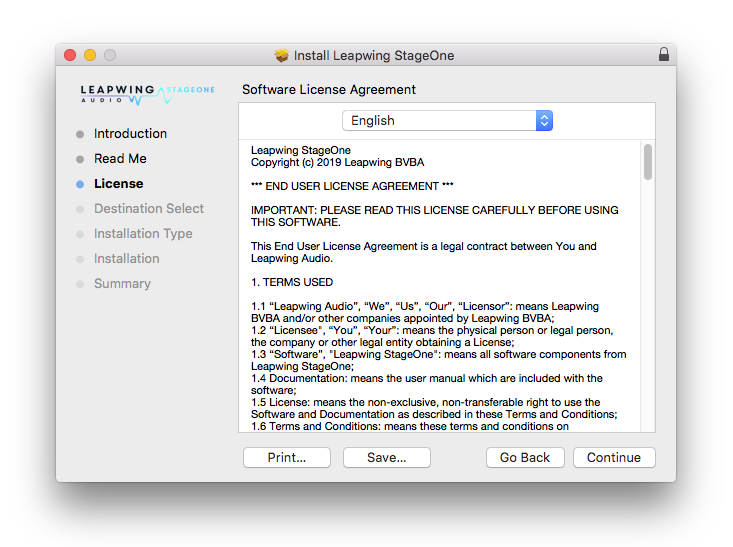Image resolution: width=733 pixels, height=547 pixels.
Task: Select the Read Me step
Action: (x=120, y=159)
